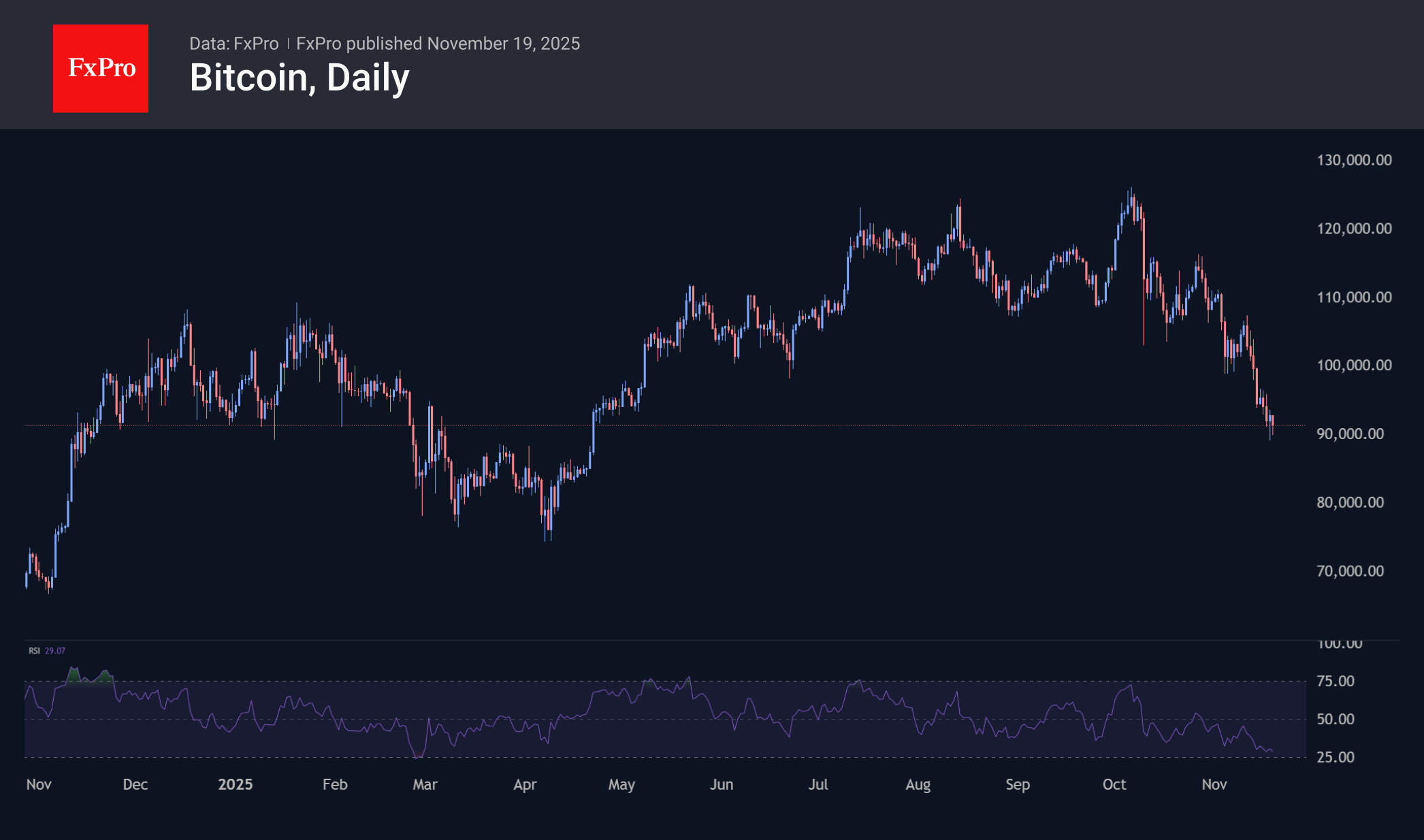The width and height of the screenshot is (1424, 840).
Task: Select the 70,000.00 price axis label
Action: tap(1350, 571)
